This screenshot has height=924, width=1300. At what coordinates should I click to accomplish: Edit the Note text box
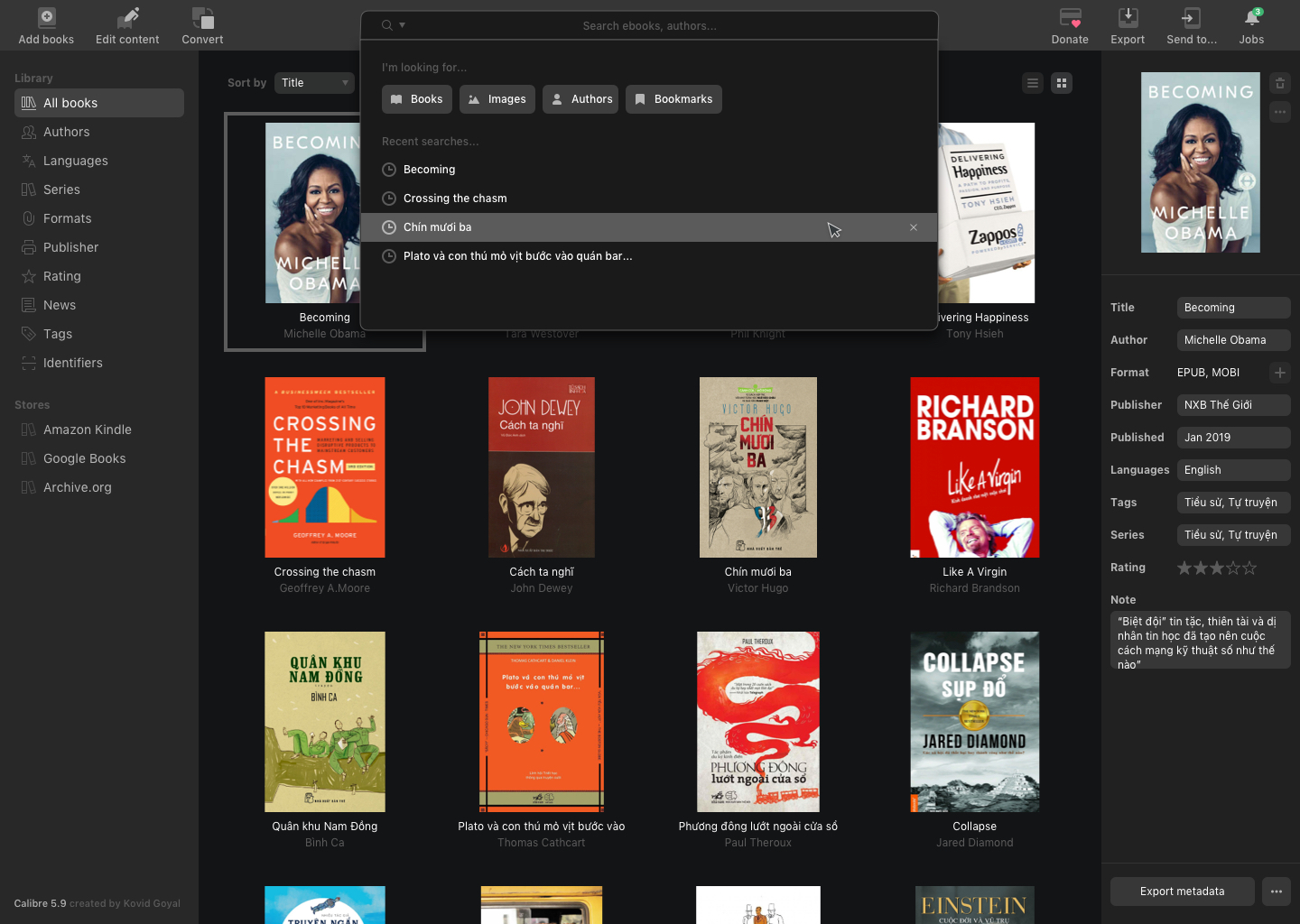tap(1201, 641)
